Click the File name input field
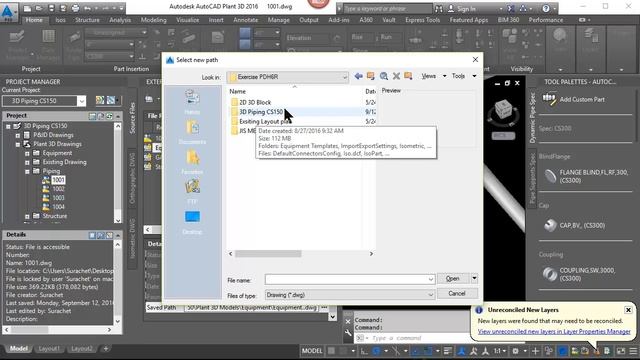 pos(349,279)
